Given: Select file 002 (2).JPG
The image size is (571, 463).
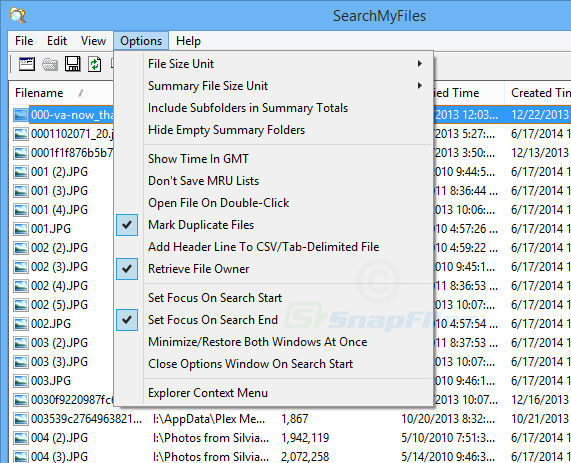Looking at the screenshot, I should (59, 248).
